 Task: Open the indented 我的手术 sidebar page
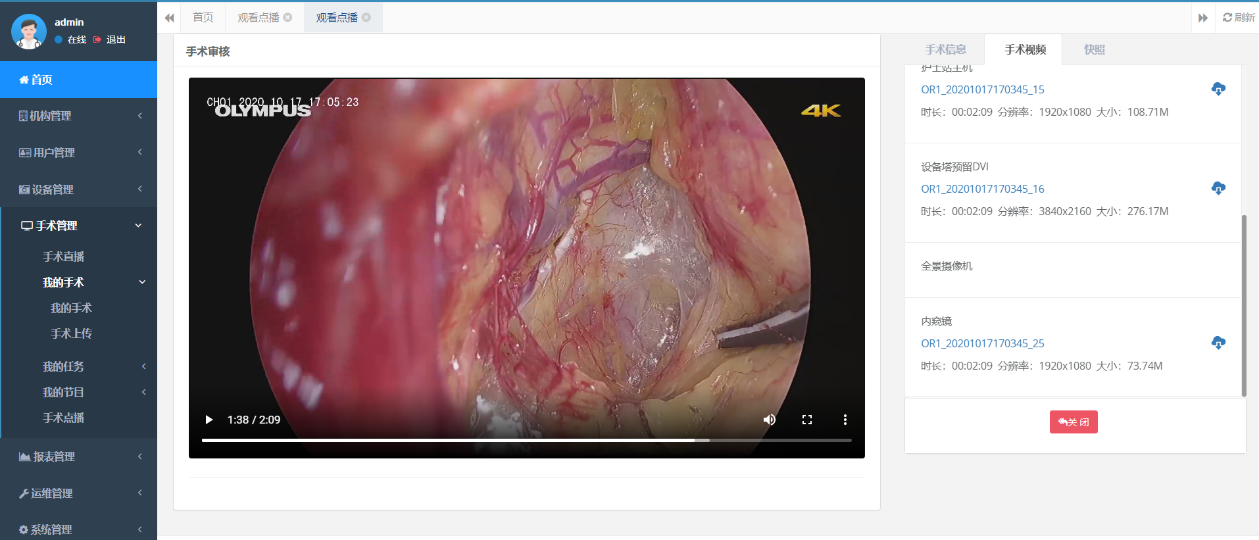[x=71, y=308]
